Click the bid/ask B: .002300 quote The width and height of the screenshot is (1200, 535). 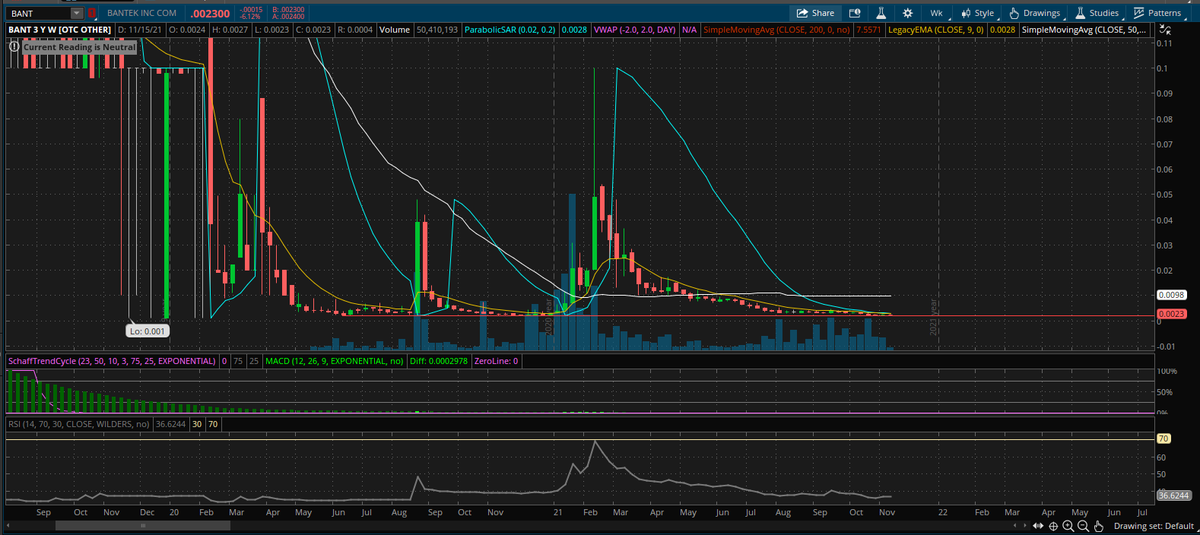pyautogui.click(x=288, y=9)
